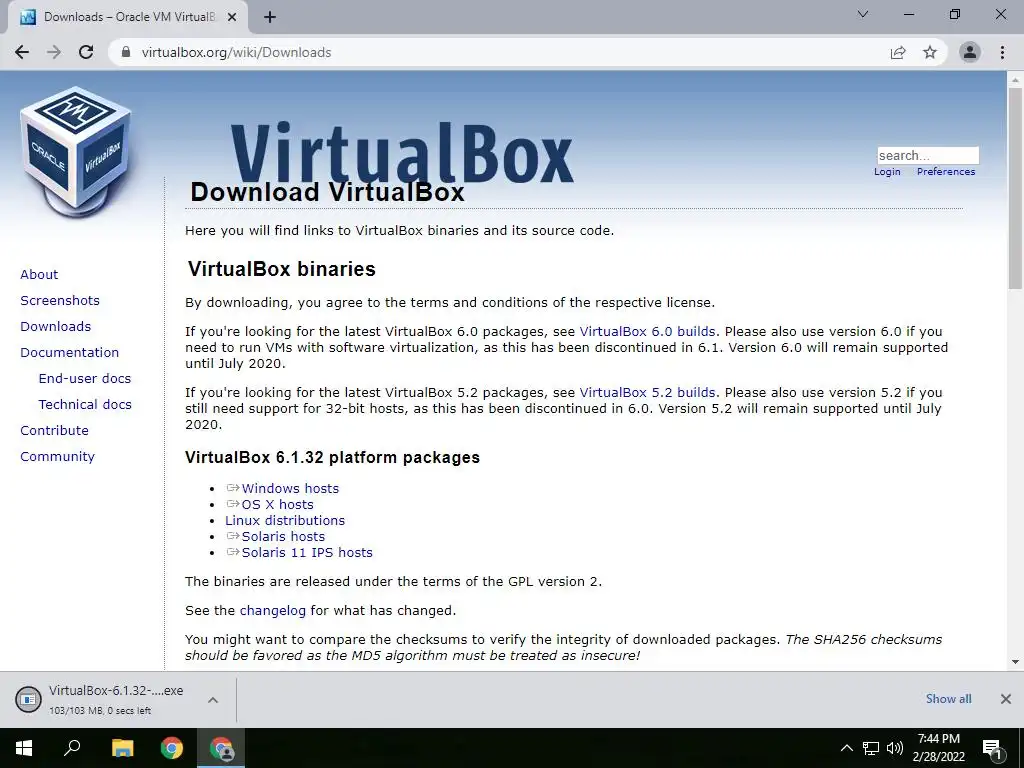Image resolution: width=1024 pixels, height=768 pixels.
Task: Open the Contribute sidebar link
Action: click(54, 430)
